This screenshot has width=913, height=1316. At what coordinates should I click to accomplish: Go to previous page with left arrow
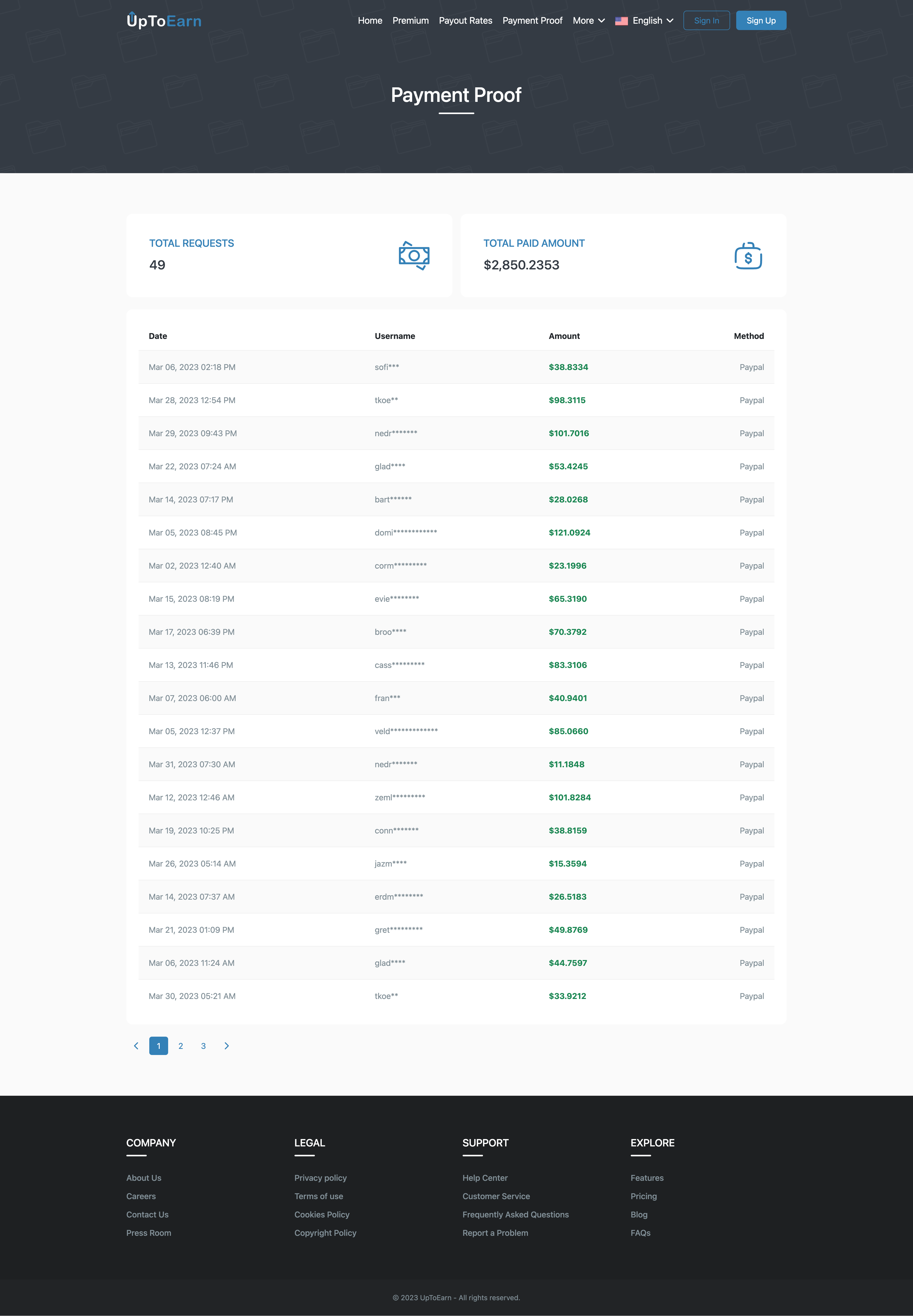tap(136, 1046)
